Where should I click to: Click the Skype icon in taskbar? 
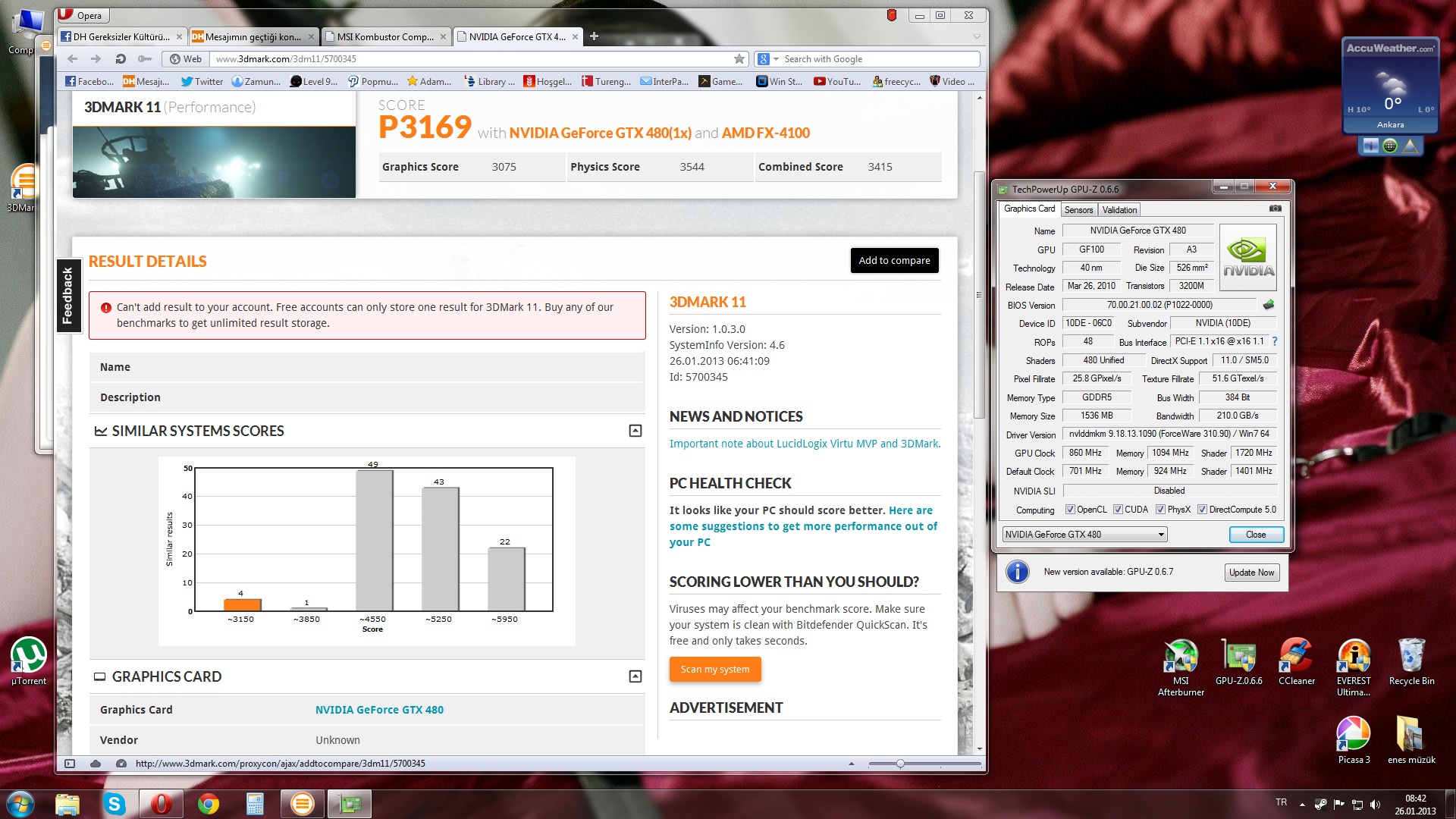115,804
